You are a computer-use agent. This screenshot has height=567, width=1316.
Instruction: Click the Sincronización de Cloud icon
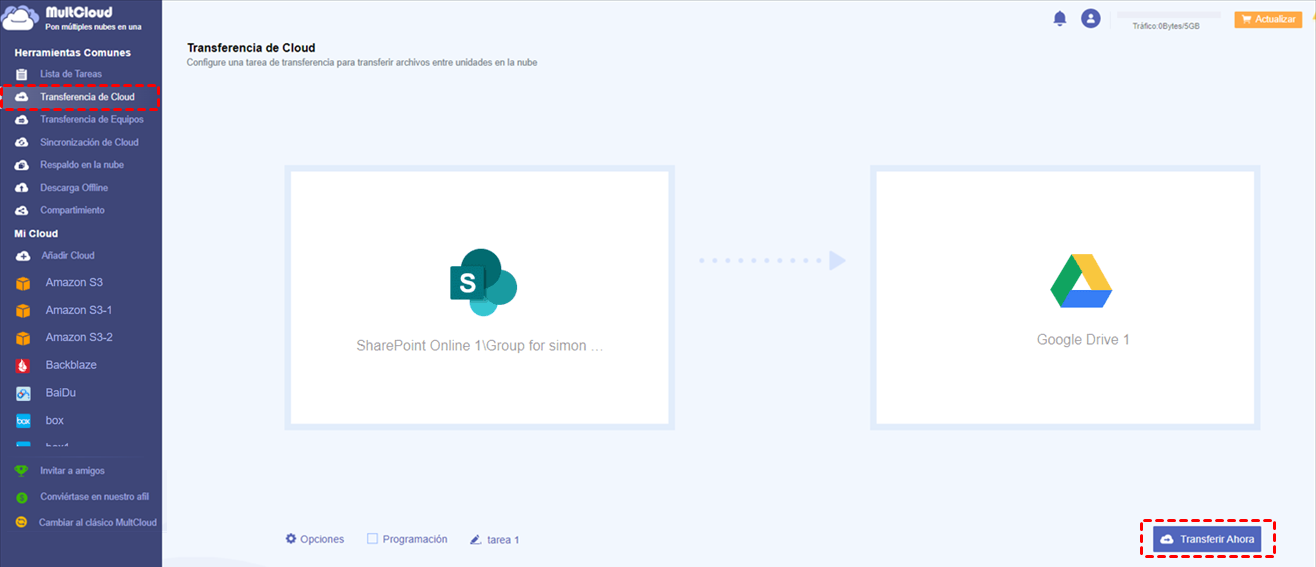22,142
